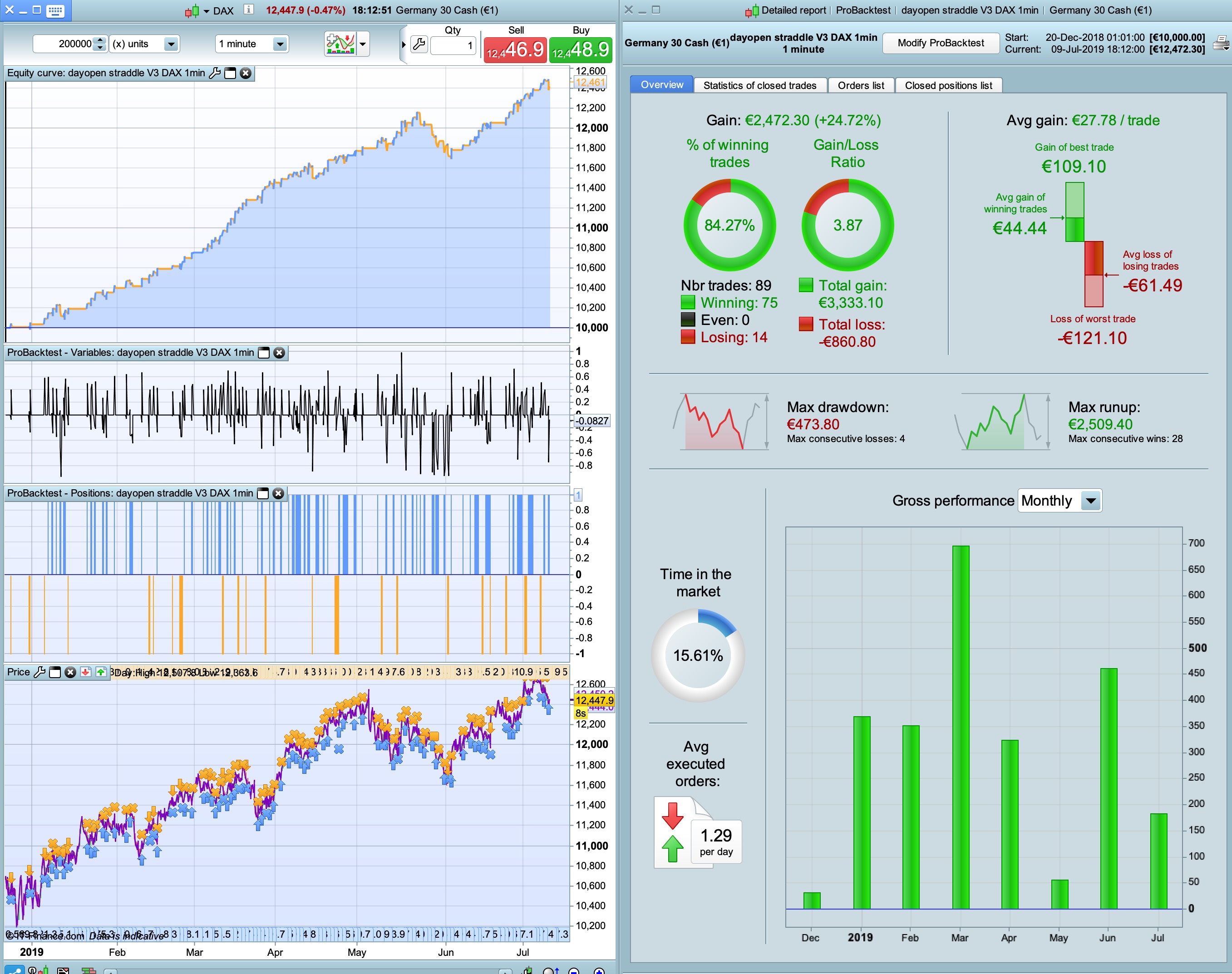Switch to Statistics of closed trades tab
Viewport: 1232px width, 974px height.
click(x=759, y=85)
